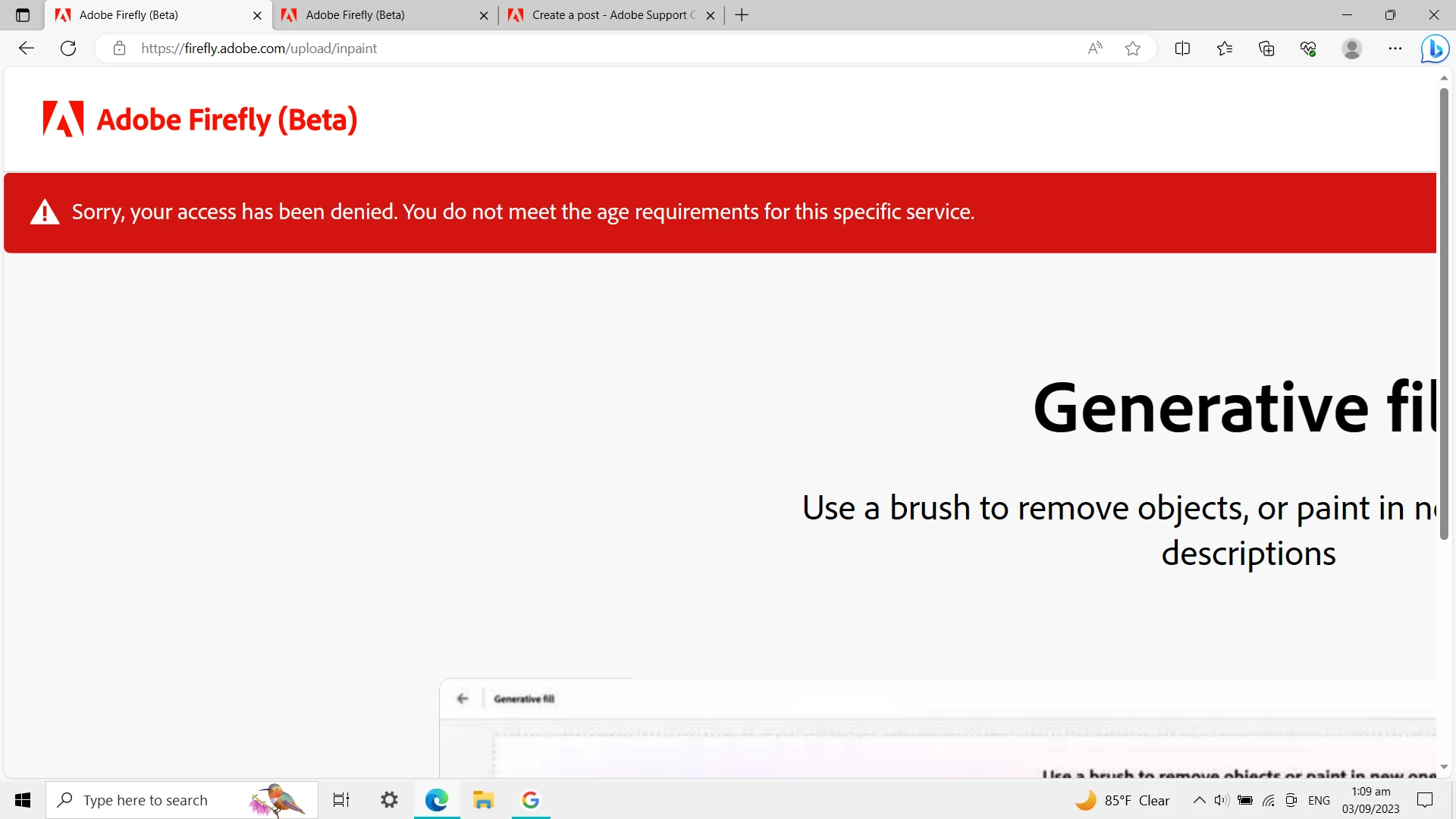This screenshot has width=1456, height=819.
Task: Open Browser essentials heart icon
Action: pyautogui.click(x=1308, y=49)
